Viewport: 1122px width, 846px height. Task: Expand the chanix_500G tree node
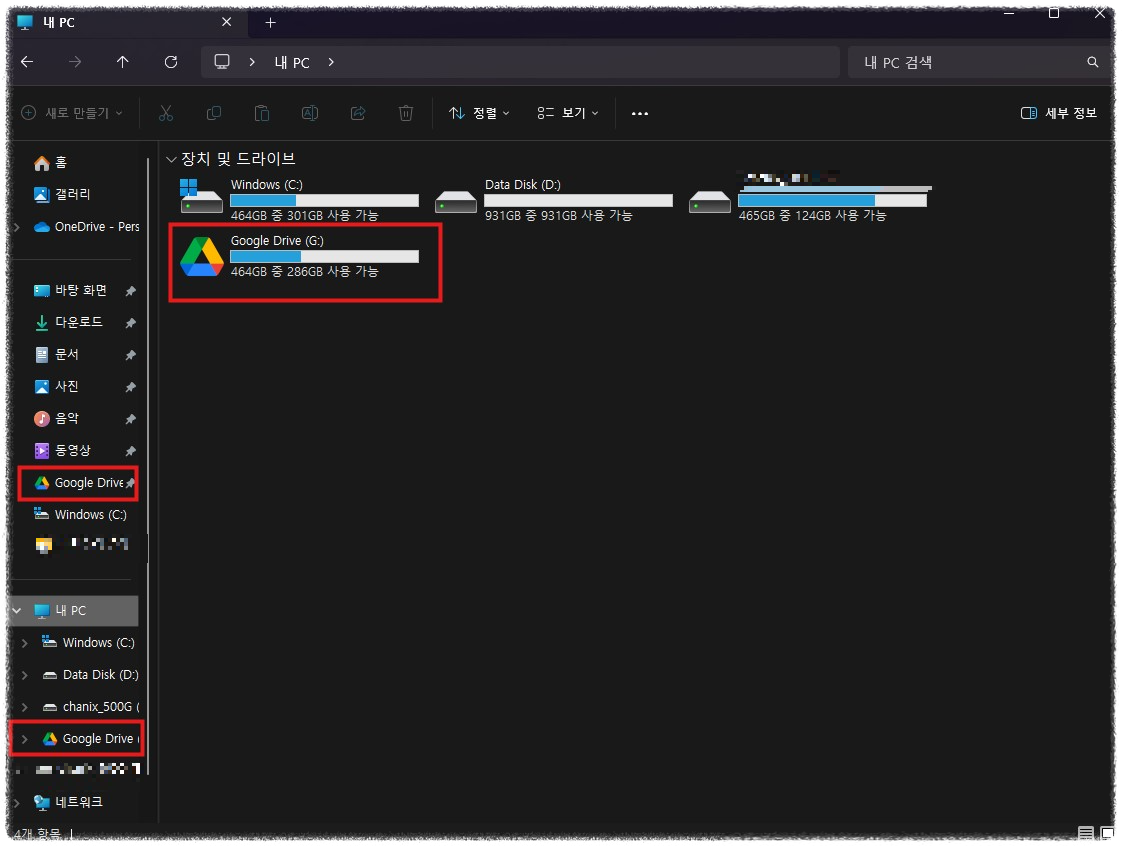(x=24, y=707)
